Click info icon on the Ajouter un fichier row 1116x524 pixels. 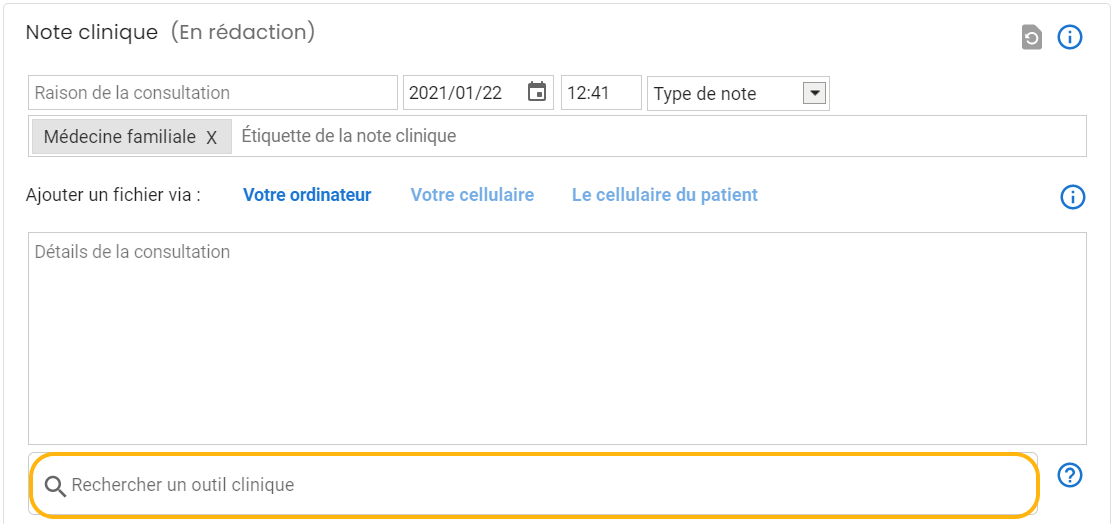tap(1072, 197)
